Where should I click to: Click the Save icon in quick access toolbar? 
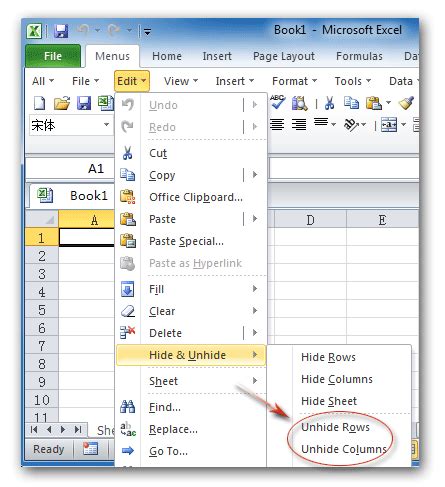coord(61,31)
